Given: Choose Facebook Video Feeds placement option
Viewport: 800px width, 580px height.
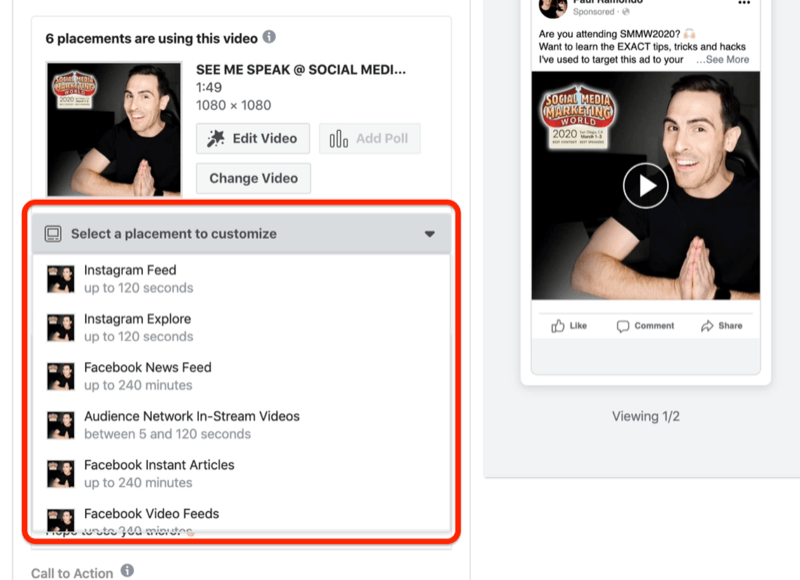Looking at the screenshot, I should point(241,516).
